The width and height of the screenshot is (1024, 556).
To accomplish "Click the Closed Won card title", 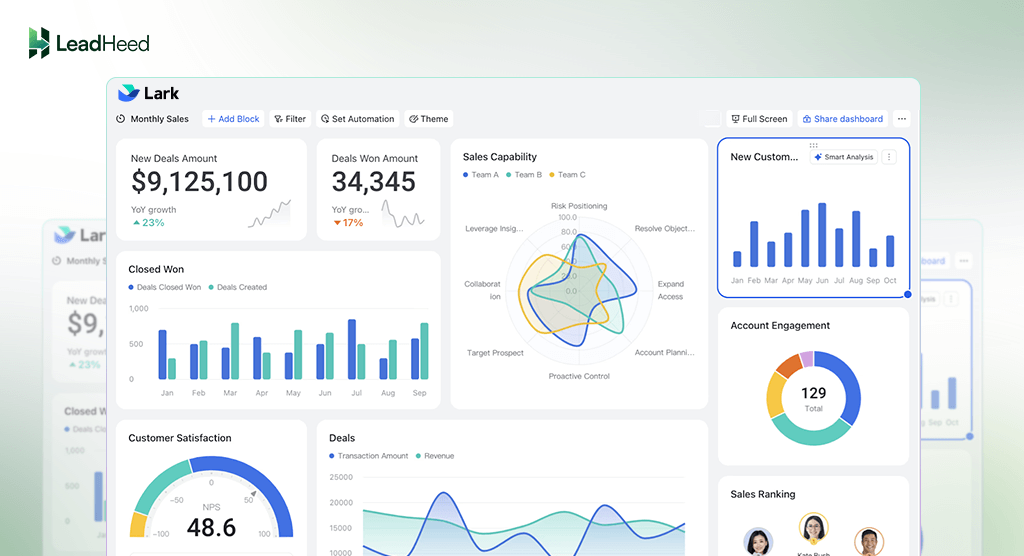I will (156, 269).
